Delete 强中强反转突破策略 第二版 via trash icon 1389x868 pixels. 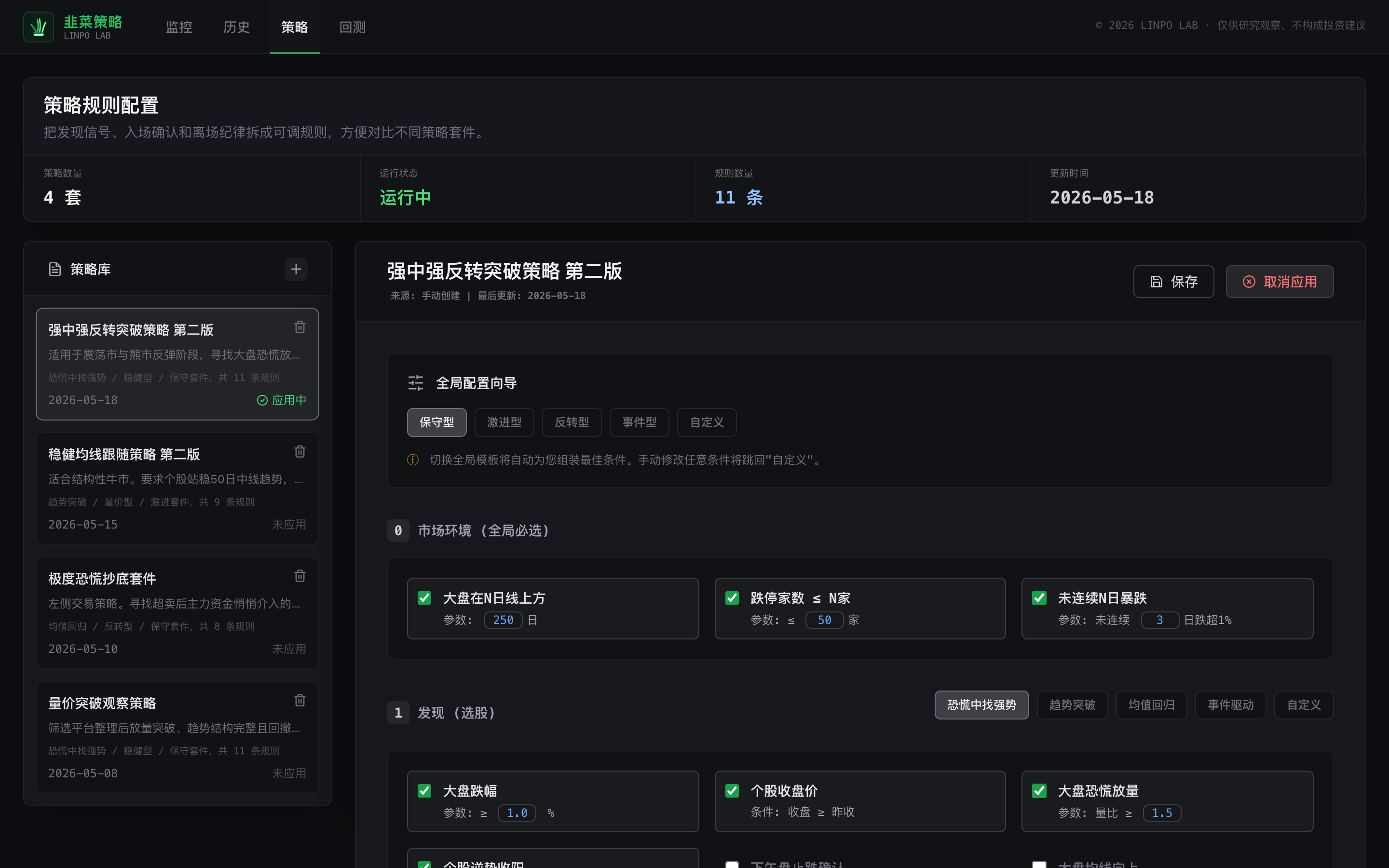[300, 327]
